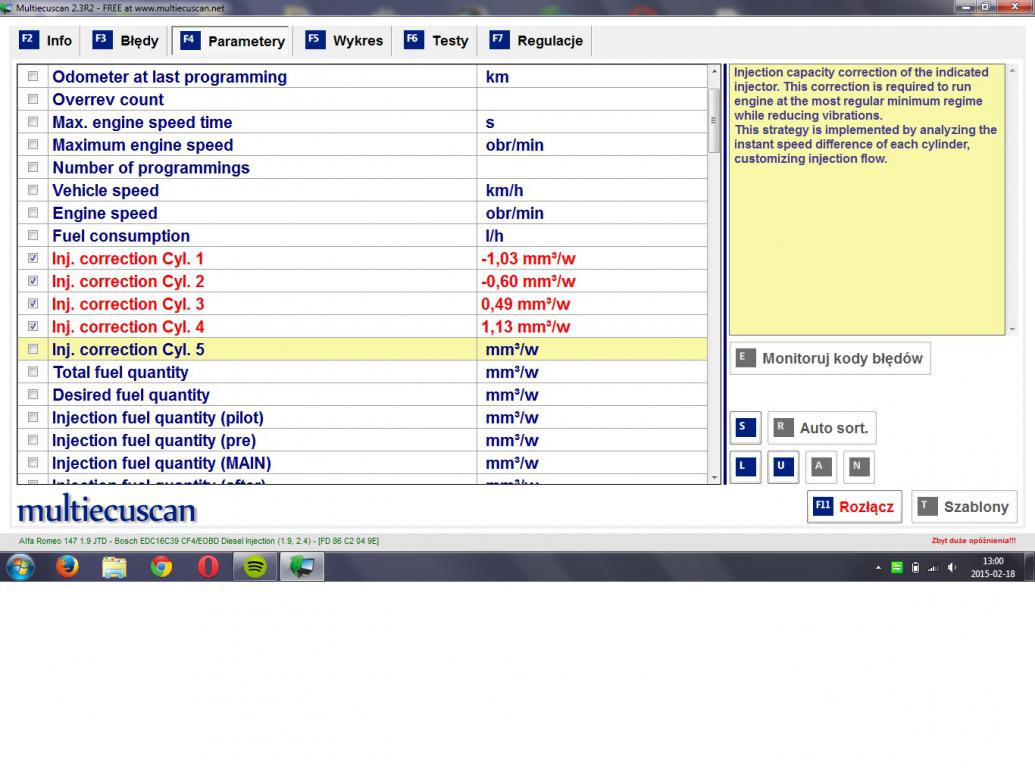Viewport: 1035px width, 768px height.
Task: Enable Desired fuel quantity checkbox
Action: (33, 395)
